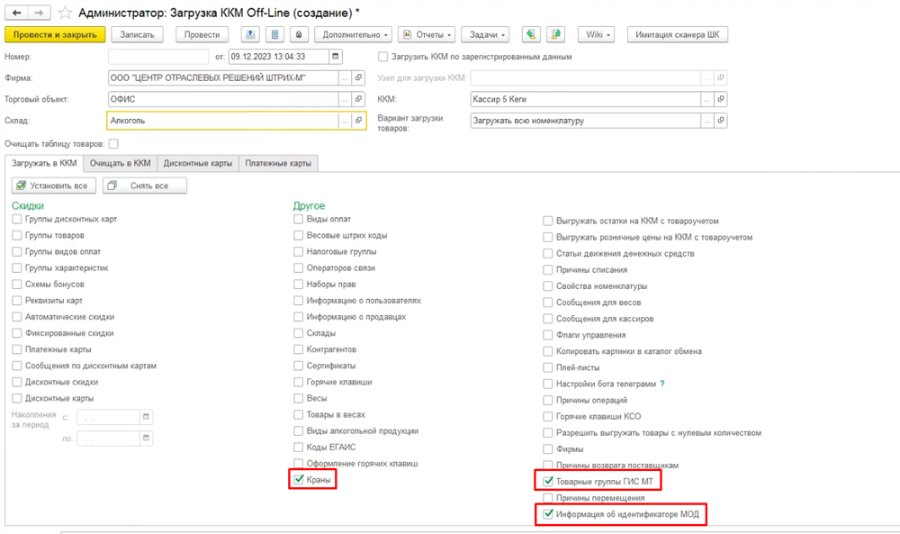Open Вариант загрузки товаров record via open icon
The image size is (900, 534).
[721, 121]
